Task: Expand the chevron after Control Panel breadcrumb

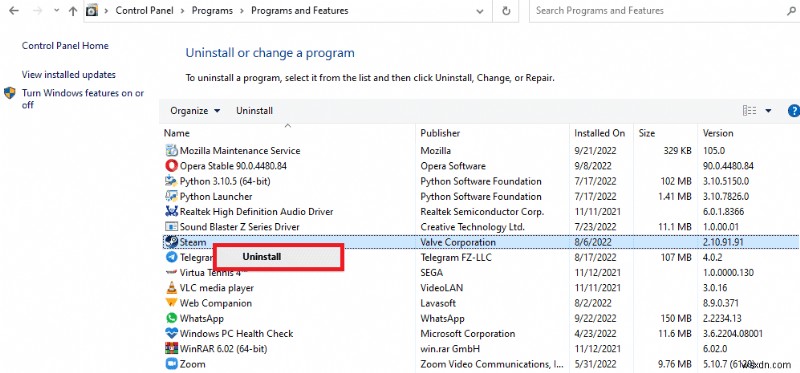Action: point(184,11)
